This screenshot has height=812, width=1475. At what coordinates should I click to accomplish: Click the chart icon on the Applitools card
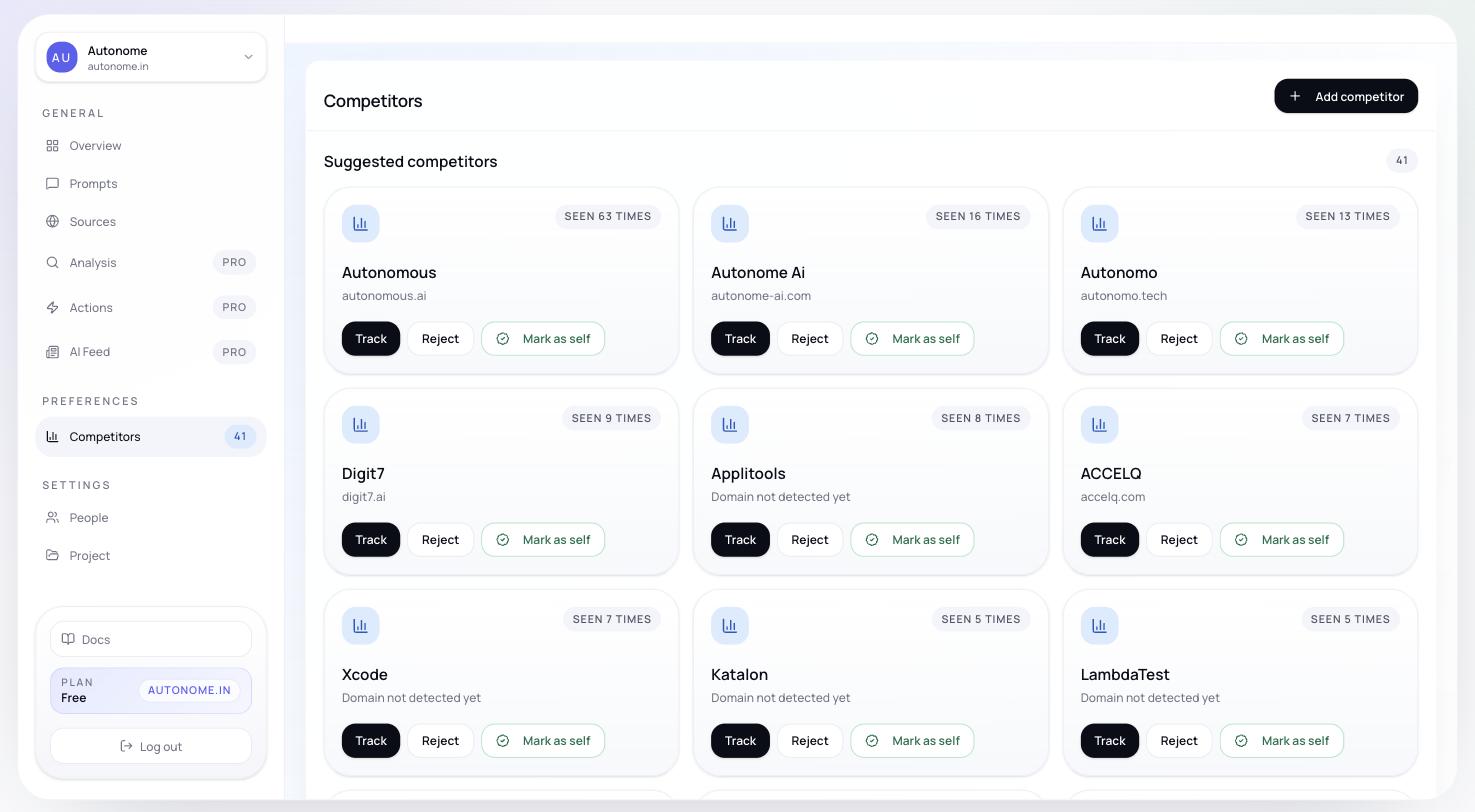(730, 425)
